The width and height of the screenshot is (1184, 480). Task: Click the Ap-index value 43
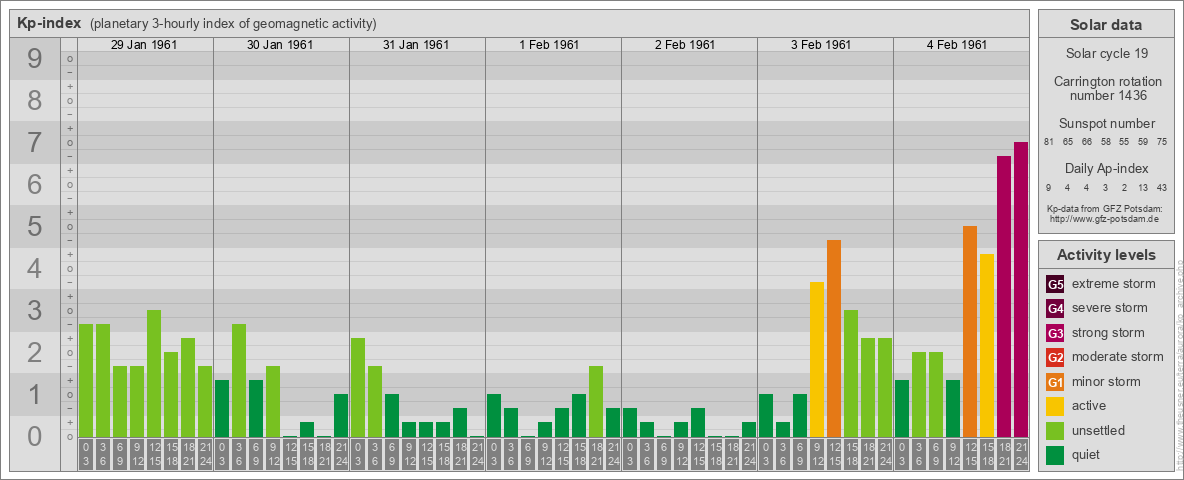tap(1162, 187)
